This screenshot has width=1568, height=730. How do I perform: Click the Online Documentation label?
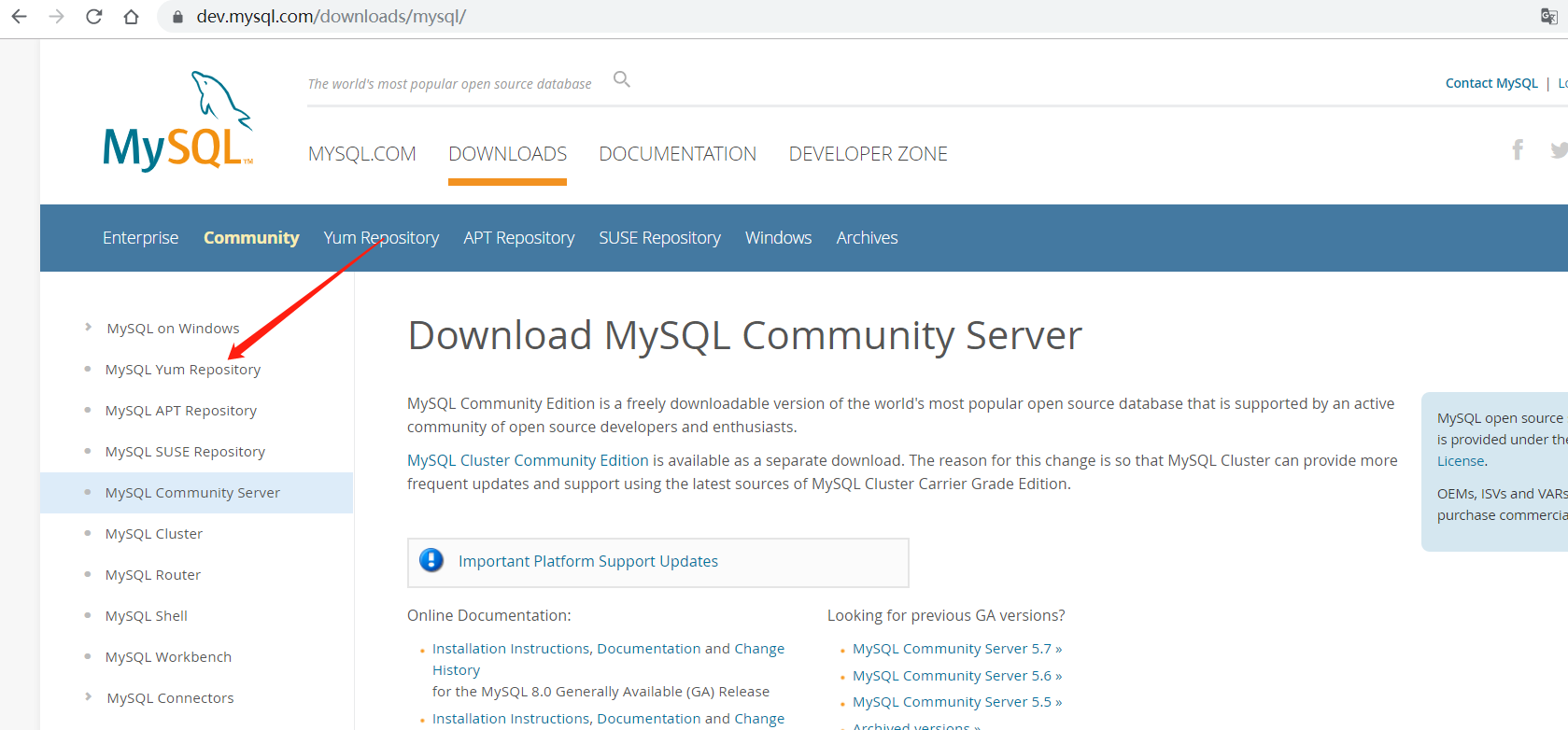click(x=488, y=616)
